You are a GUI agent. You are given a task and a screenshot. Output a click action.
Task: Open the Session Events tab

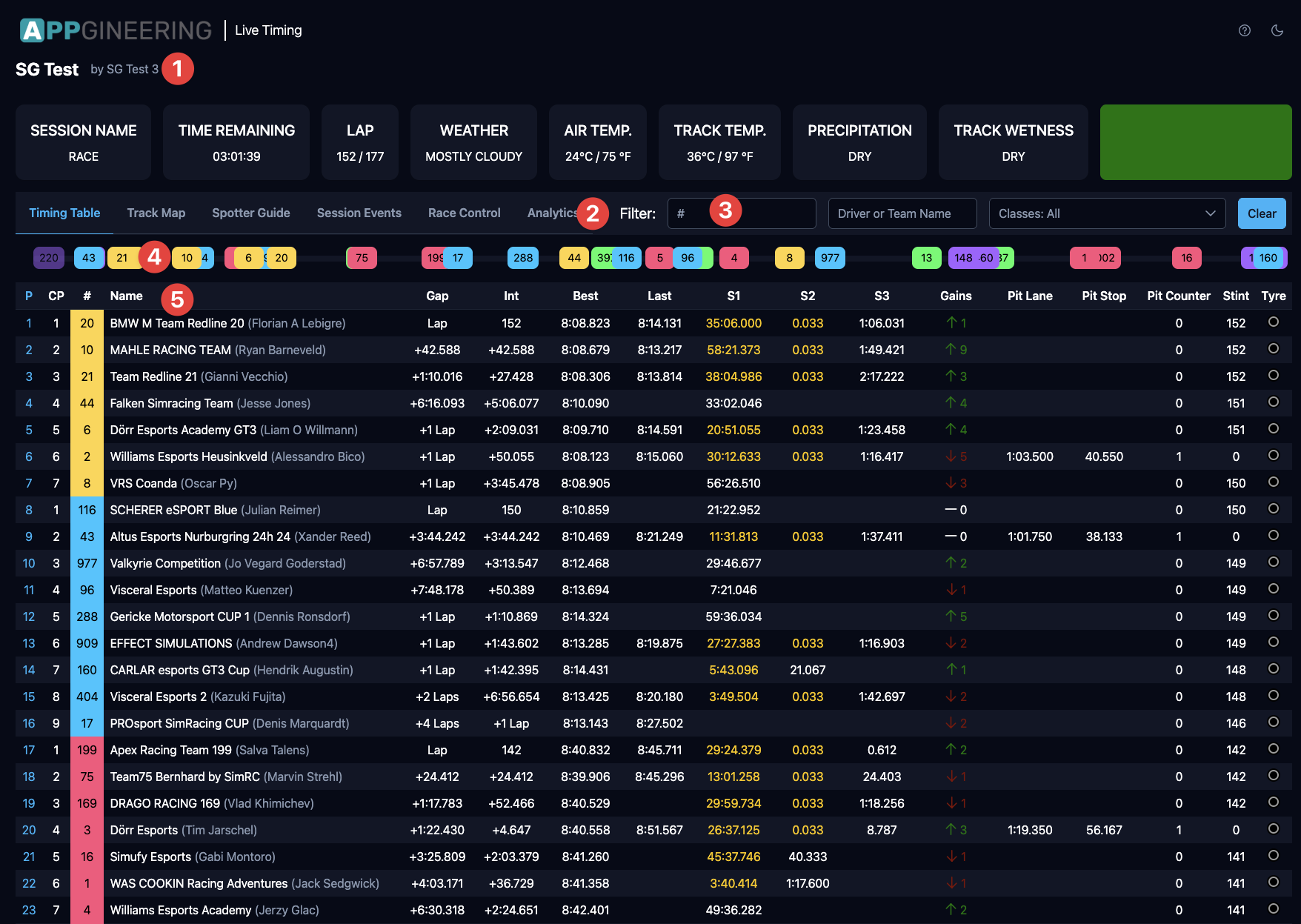359,213
